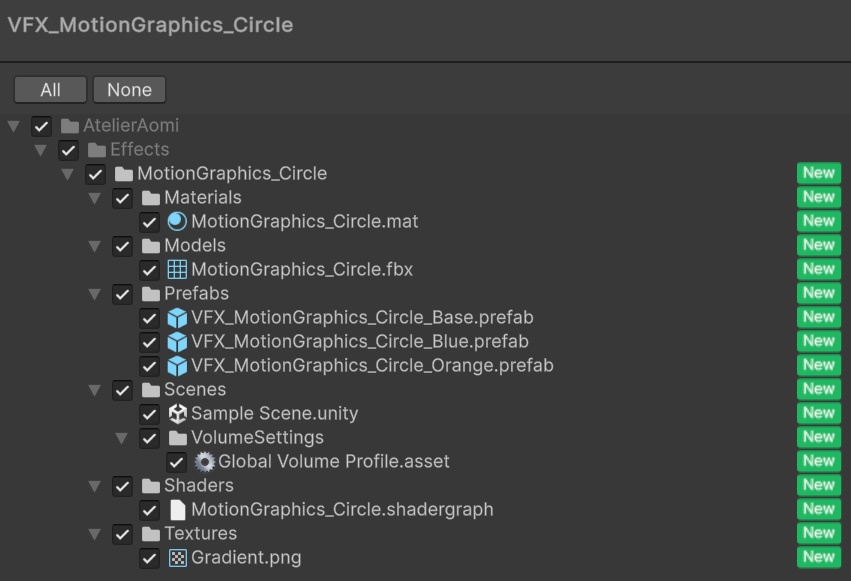Image resolution: width=851 pixels, height=581 pixels.
Task: Disable the Gradient.png checkbox
Action: [151, 557]
